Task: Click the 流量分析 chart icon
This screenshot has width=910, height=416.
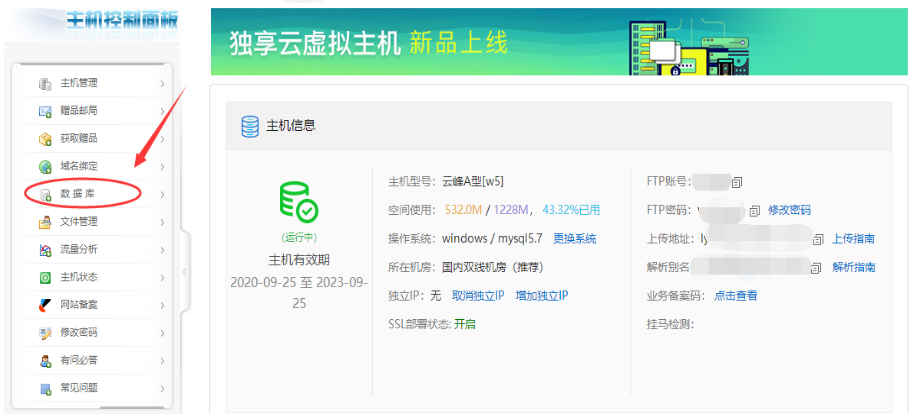Action: click(x=45, y=250)
